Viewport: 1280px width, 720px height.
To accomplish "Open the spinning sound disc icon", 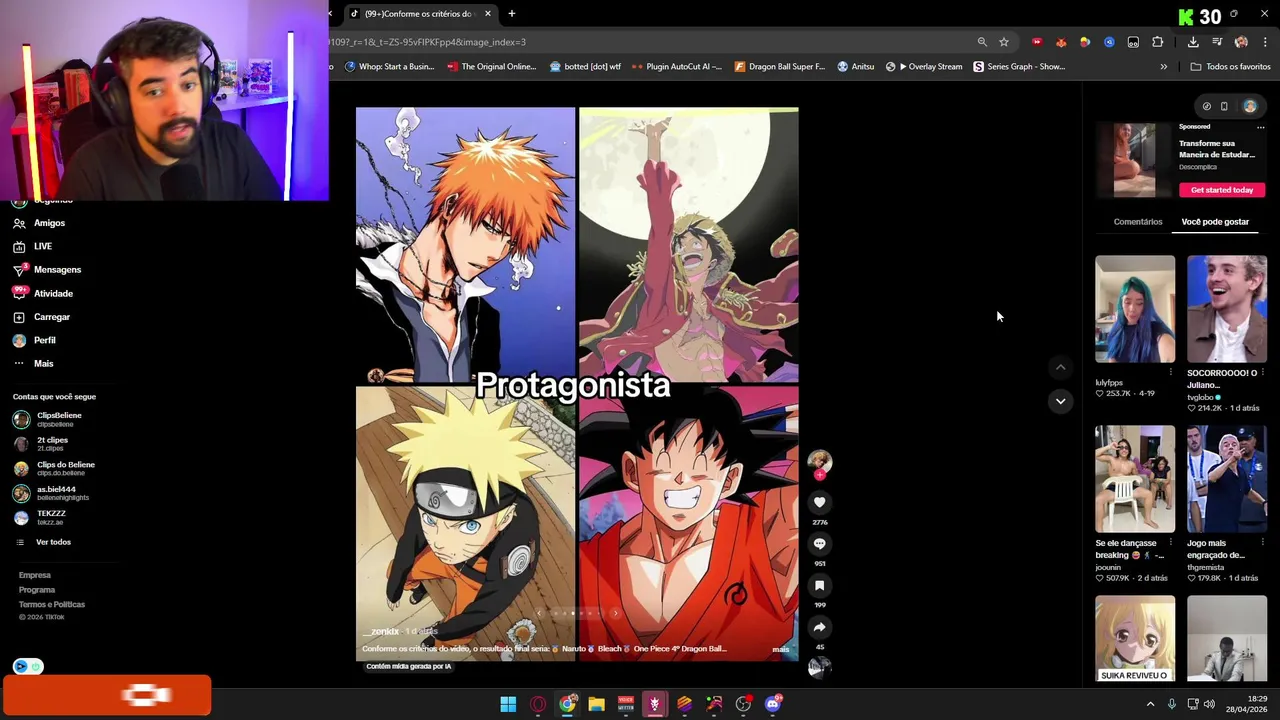I will click(819, 667).
